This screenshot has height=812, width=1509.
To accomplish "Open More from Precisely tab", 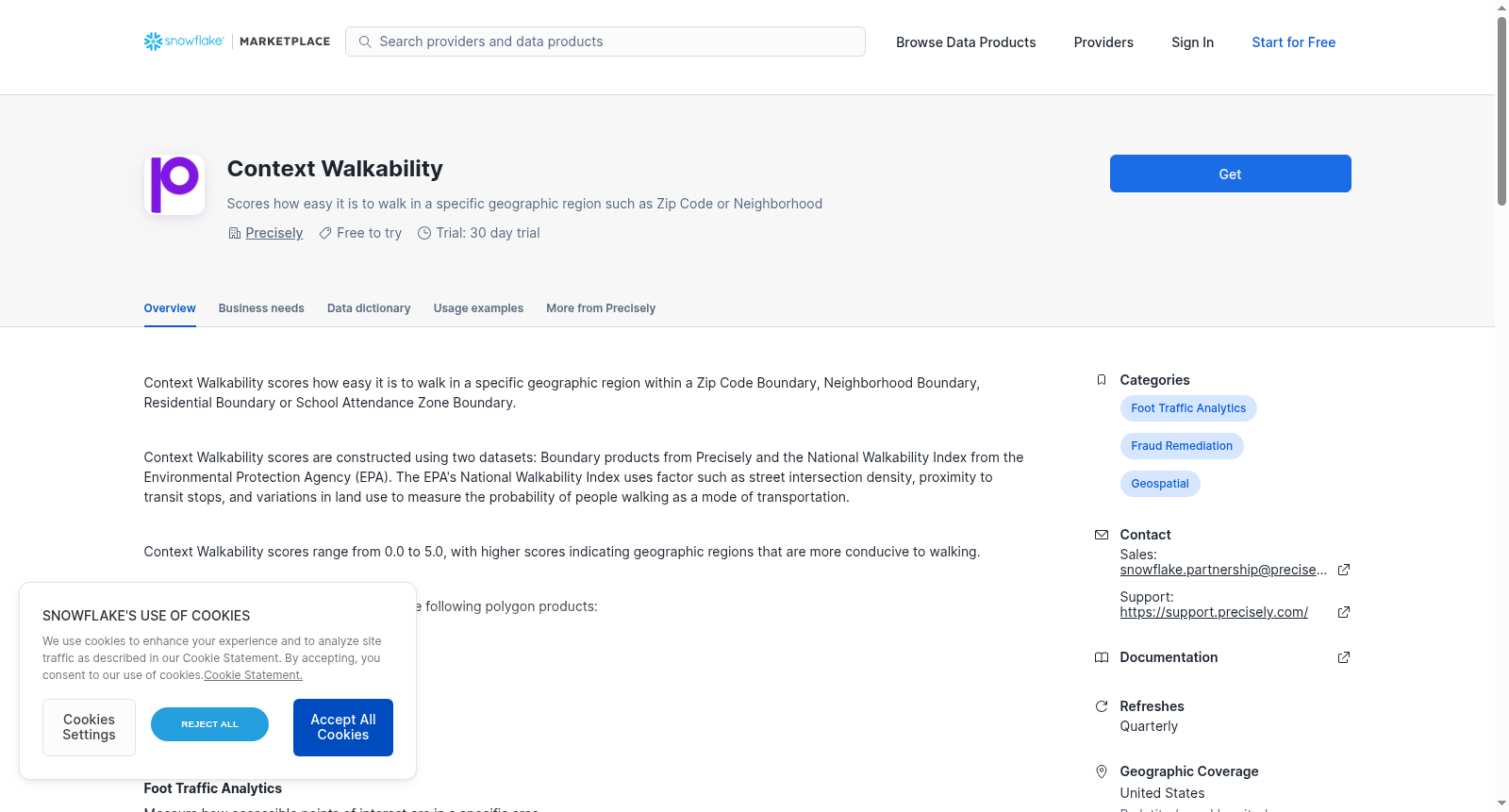I will [601, 308].
